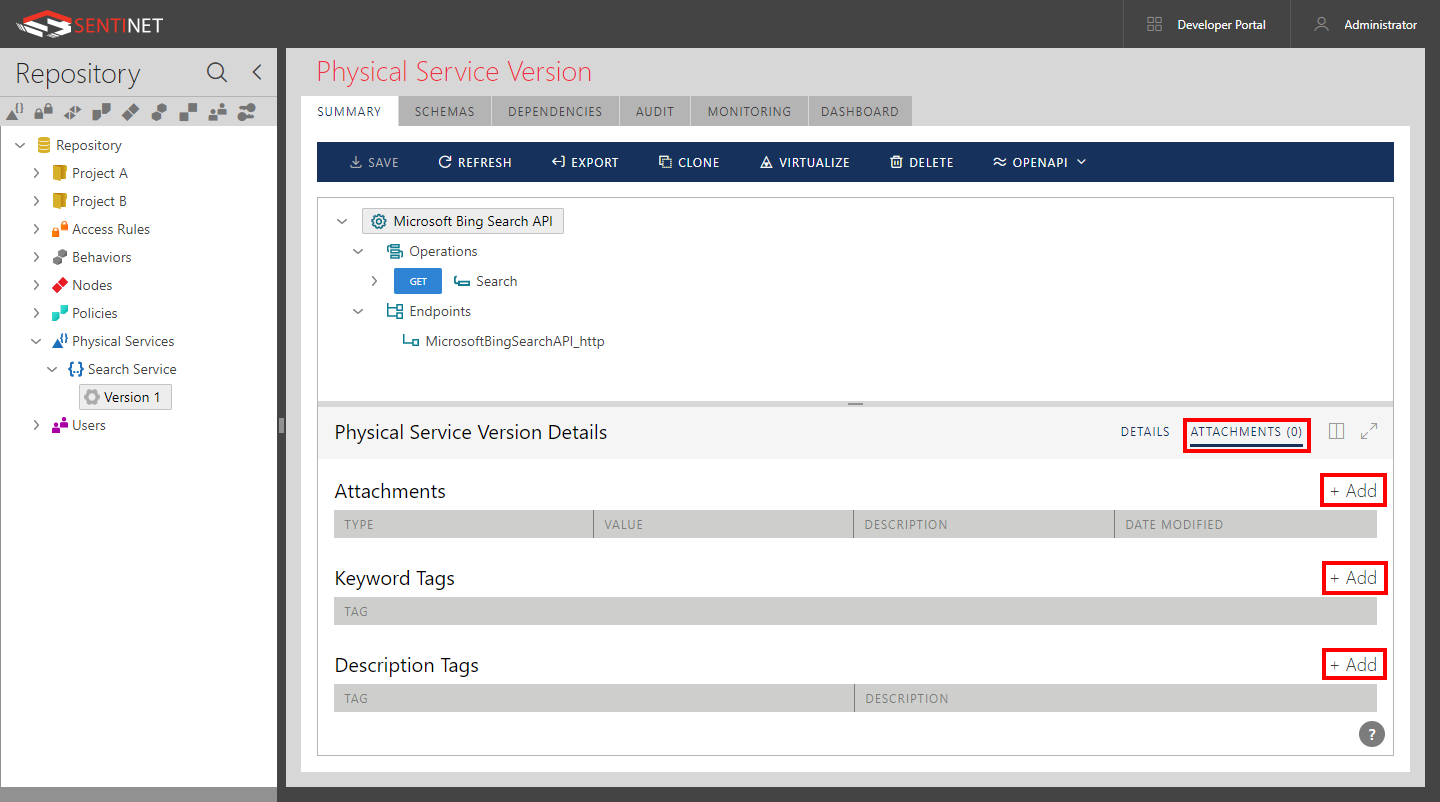Expand the Access Rules node
Screen dimensions: 1440x802
pos(36,229)
